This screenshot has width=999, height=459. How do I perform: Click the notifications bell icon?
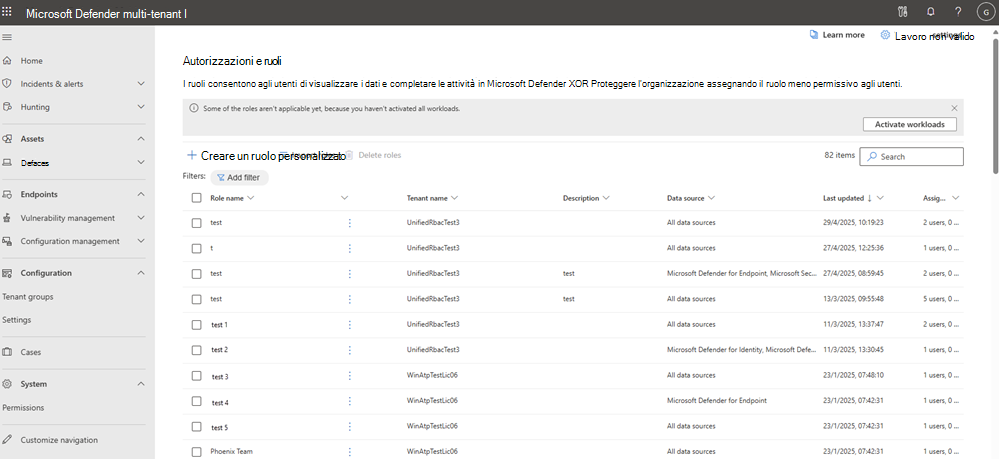pos(930,12)
